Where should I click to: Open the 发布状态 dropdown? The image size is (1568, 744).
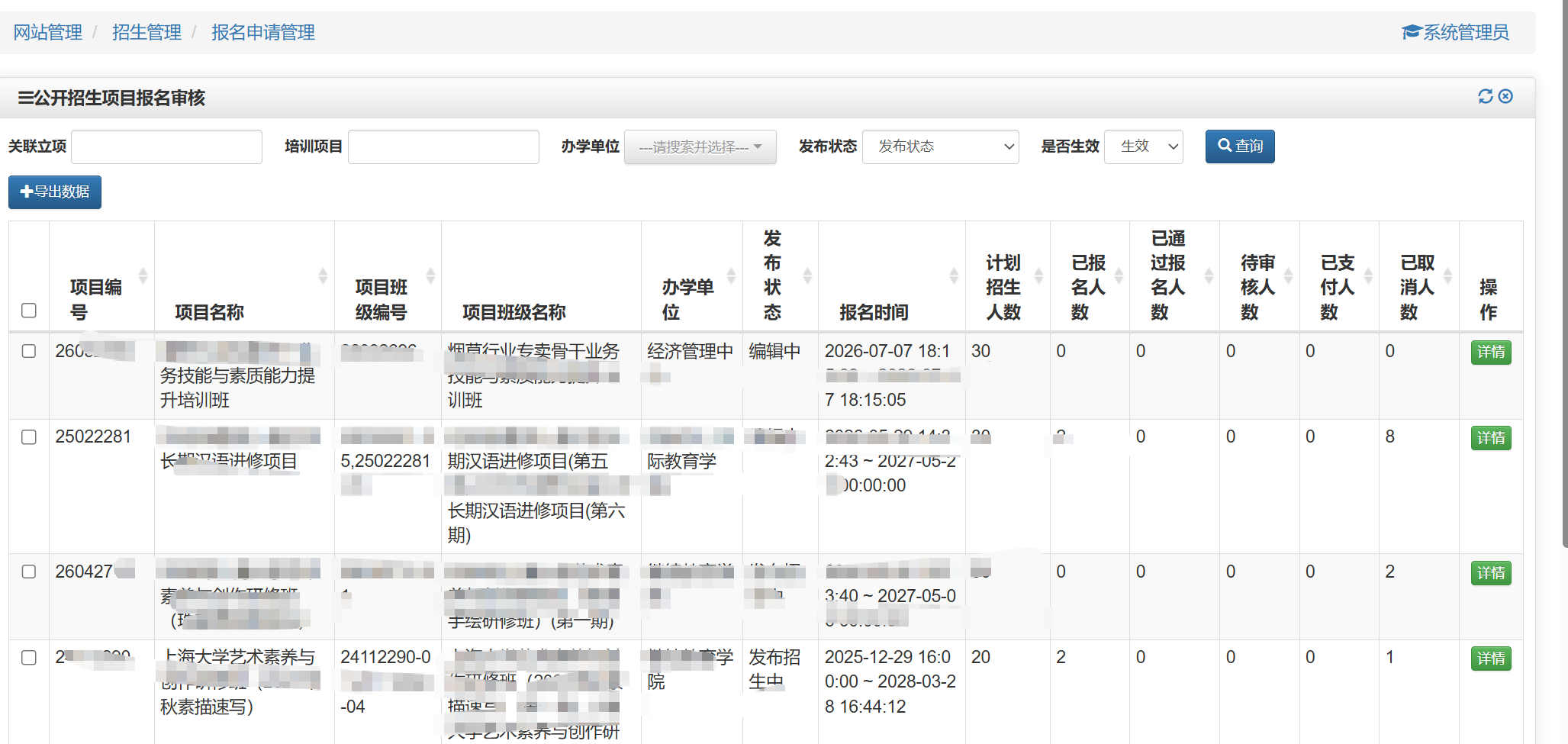point(941,147)
